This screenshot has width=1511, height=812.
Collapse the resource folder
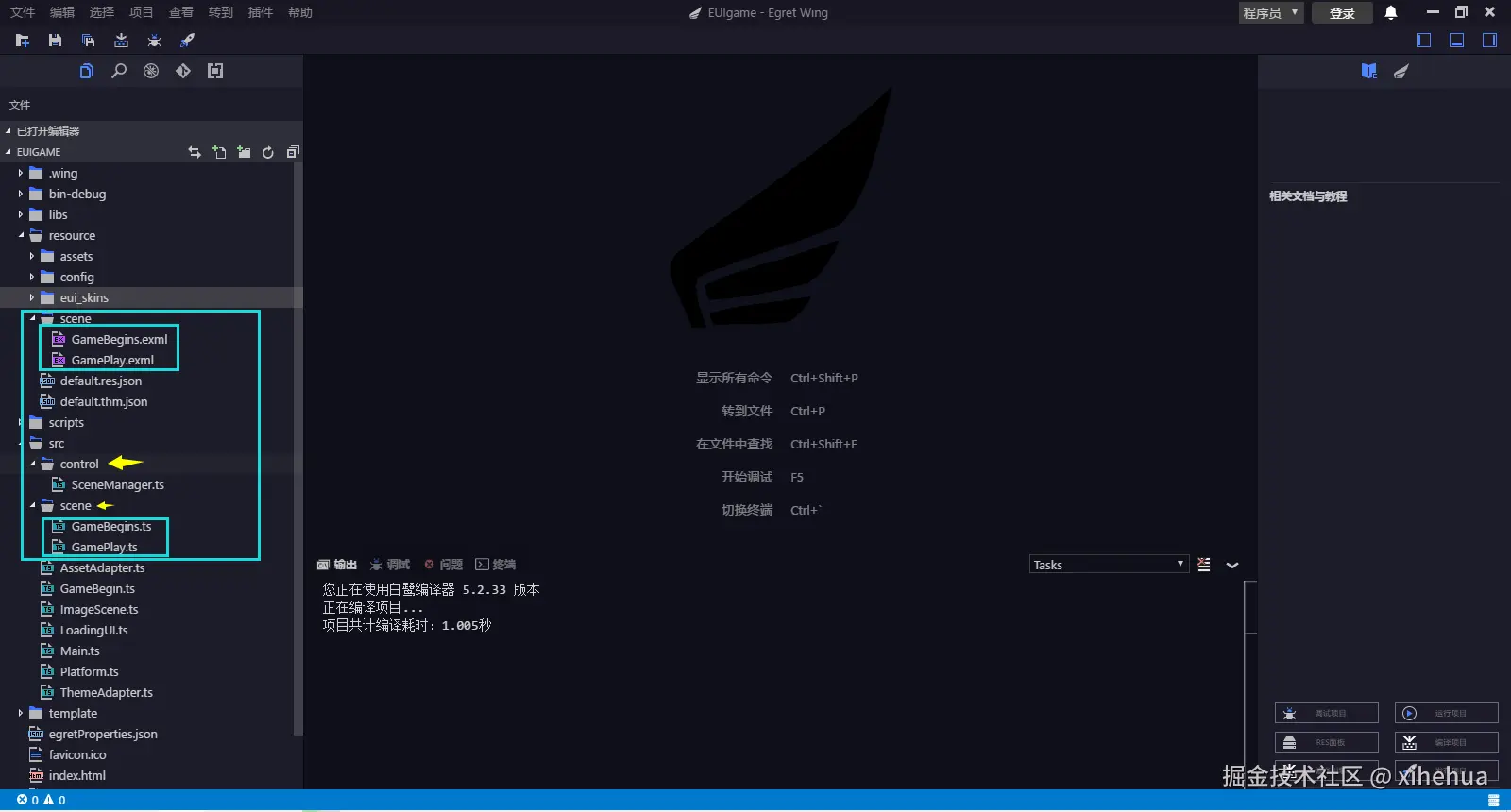click(21, 235)
